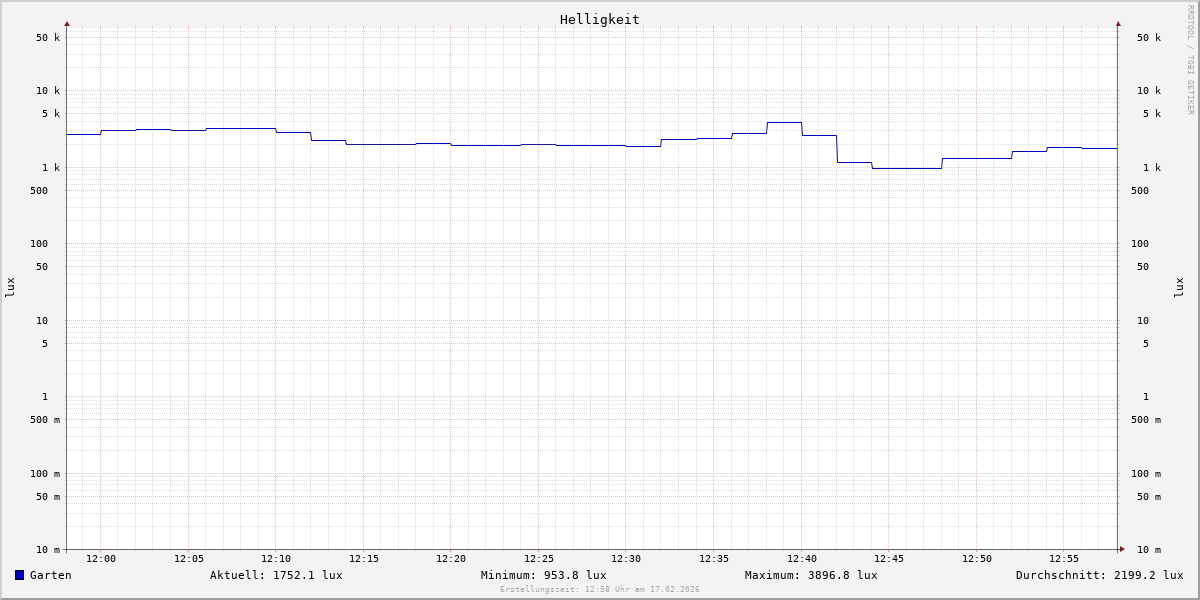Click the right axis 10 m label

pyautogui.click(x=1149, y=550)
